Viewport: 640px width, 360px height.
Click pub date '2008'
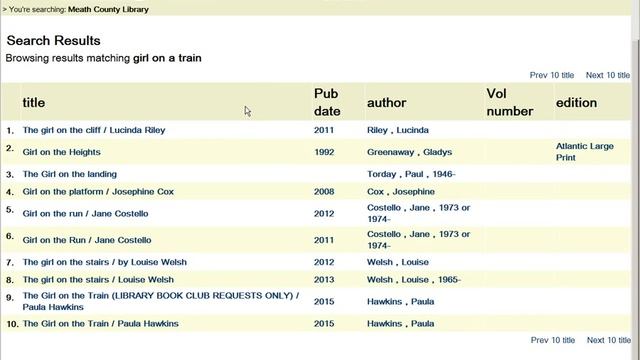click(x=324, y=192)
